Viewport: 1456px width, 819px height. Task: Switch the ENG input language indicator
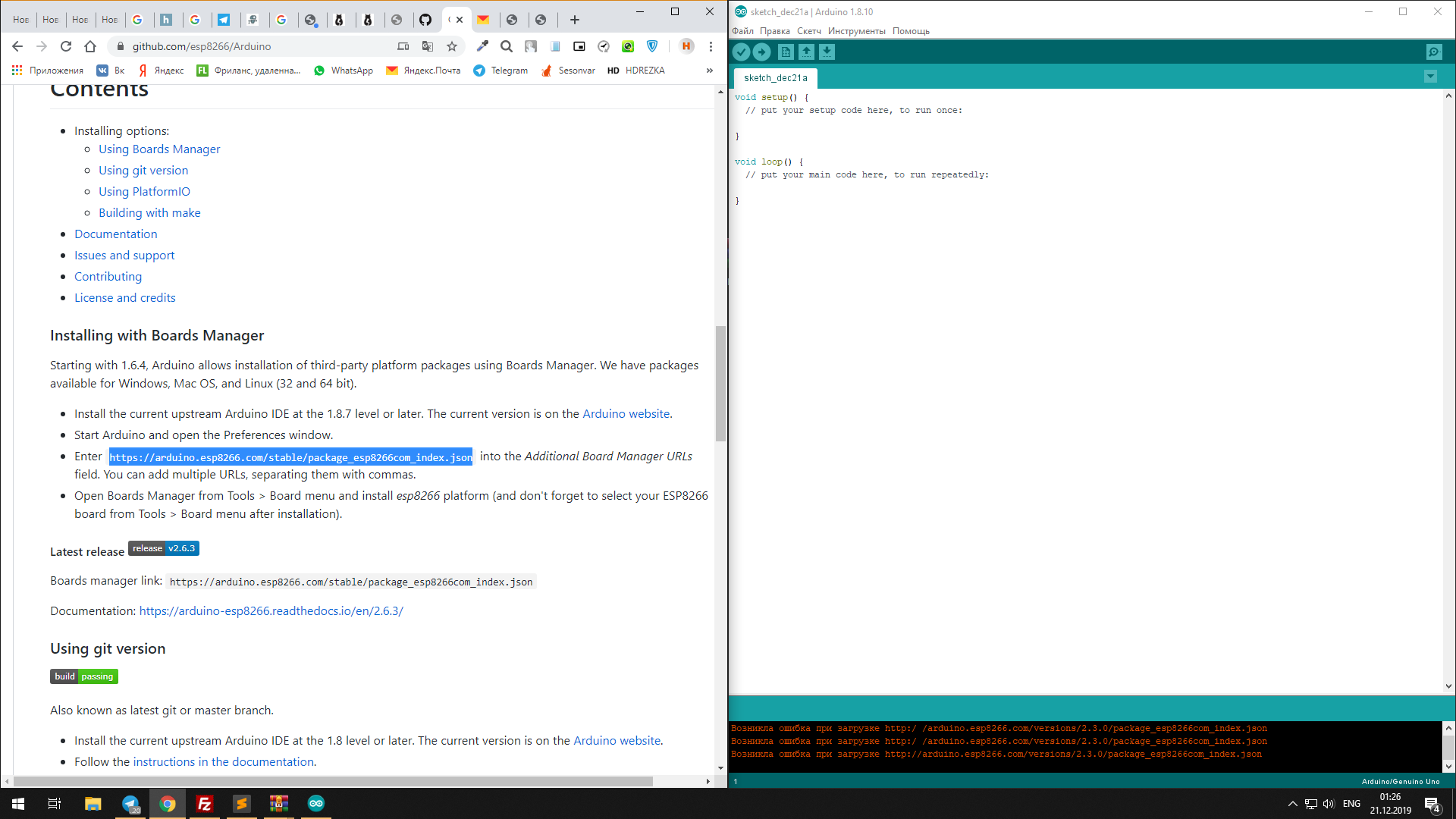(1351, 804)
